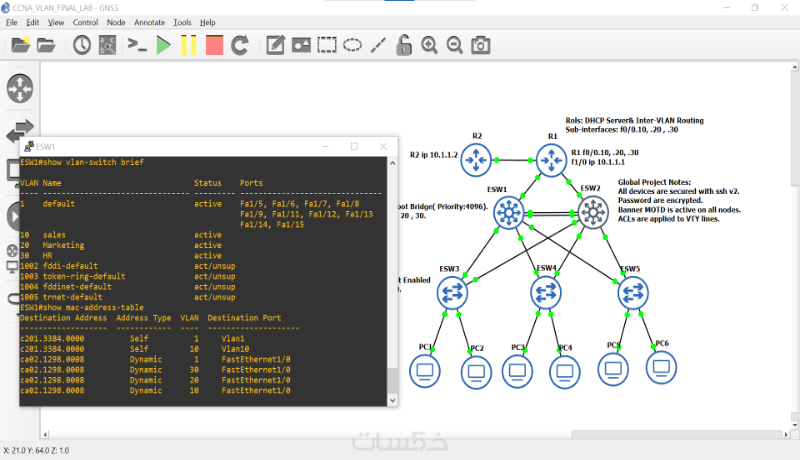
Task: Toggle the lock items padlock icon
Action: tap(404, 45)
